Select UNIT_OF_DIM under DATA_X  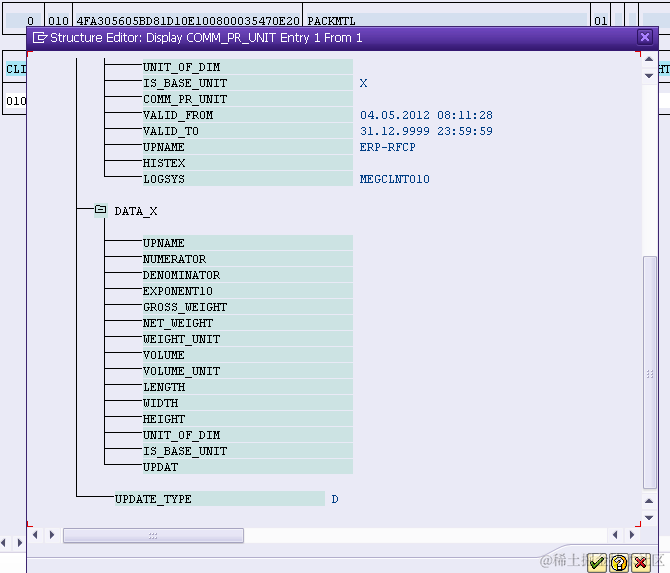[248, 435]
